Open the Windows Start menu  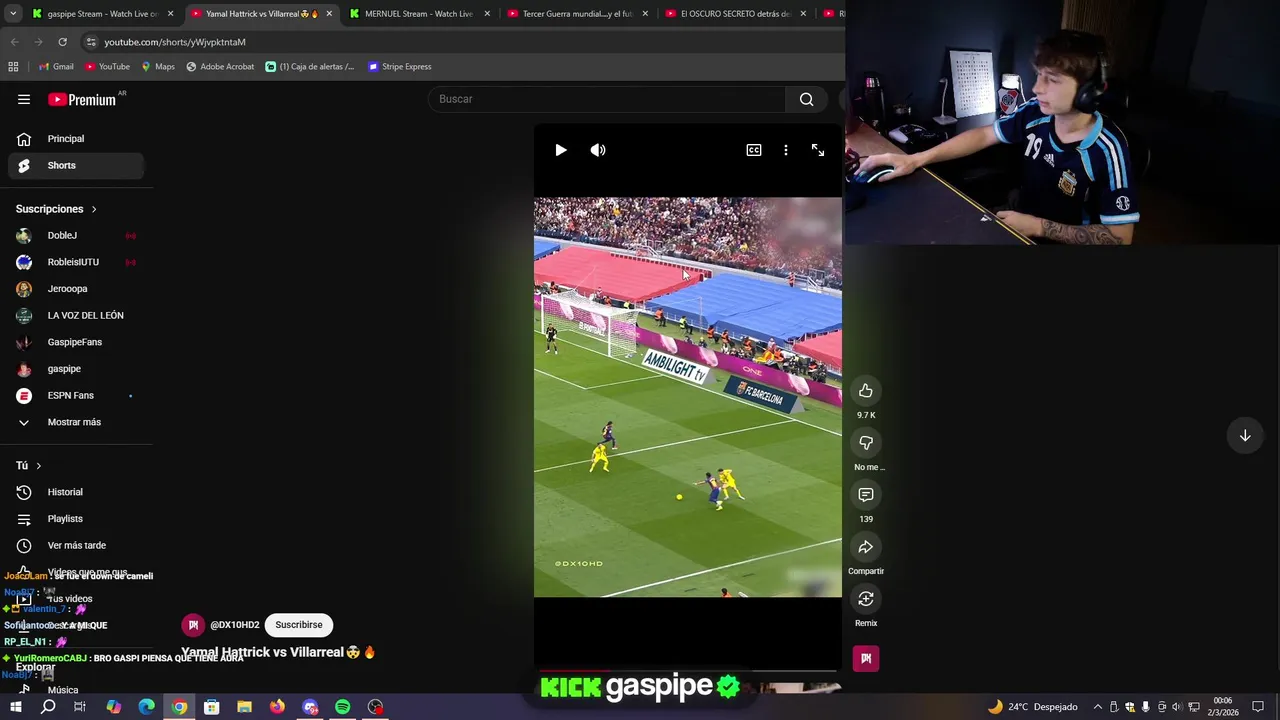15,707
